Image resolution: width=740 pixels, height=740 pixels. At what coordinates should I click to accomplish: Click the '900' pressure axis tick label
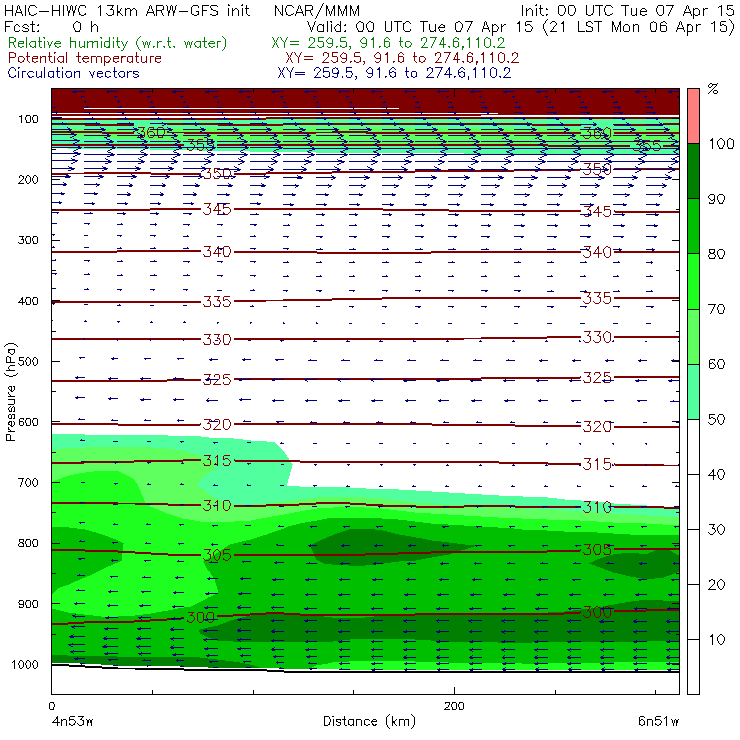pos(28,604)
